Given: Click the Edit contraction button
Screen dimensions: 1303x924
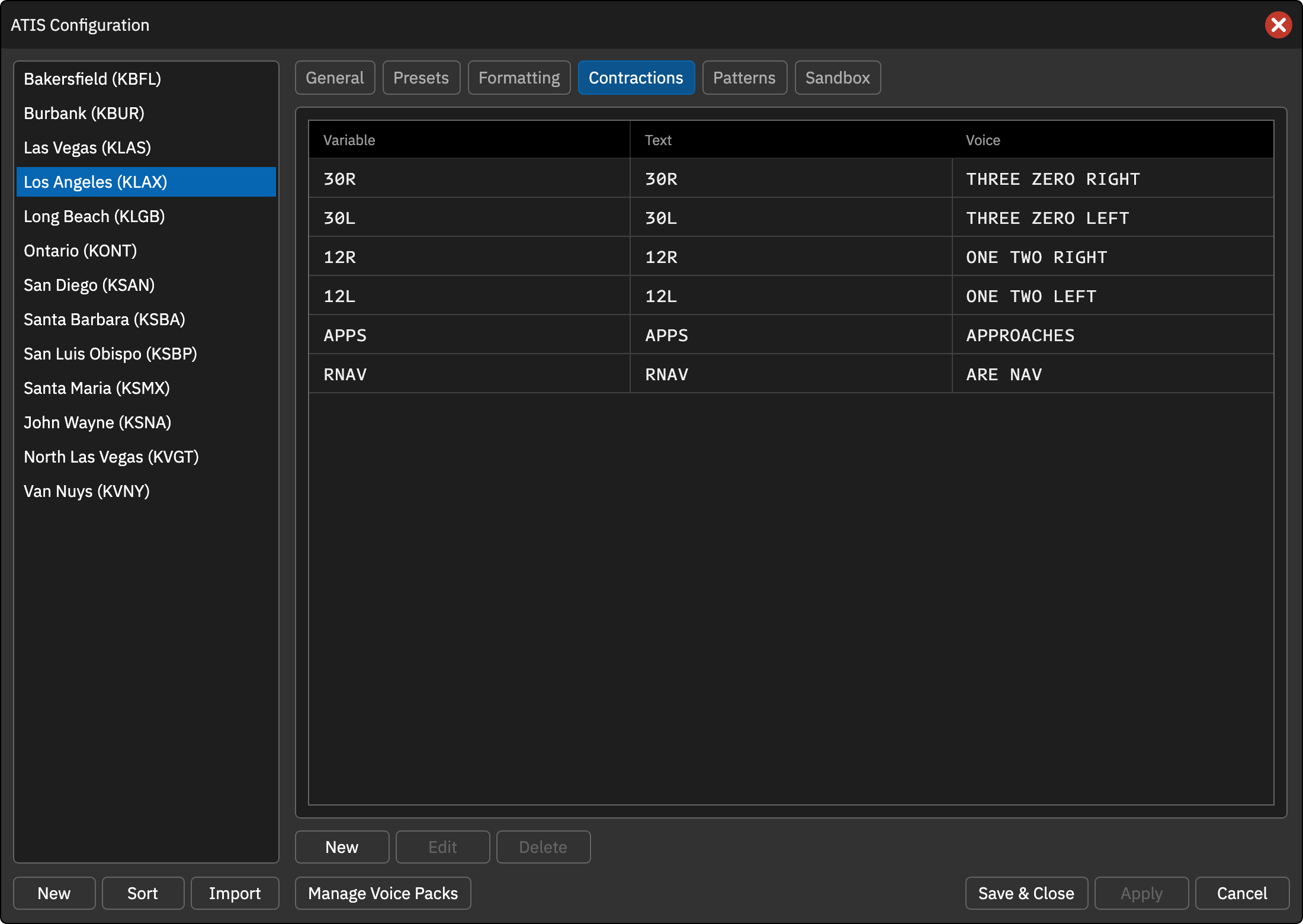Looking at the screenshot, I should pyautogui.click(x=442, y=847).
